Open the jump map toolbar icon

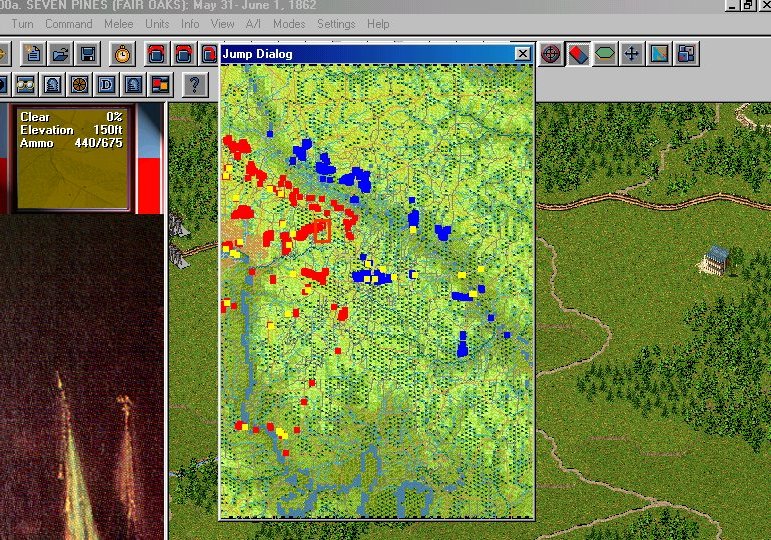point(659,54)
